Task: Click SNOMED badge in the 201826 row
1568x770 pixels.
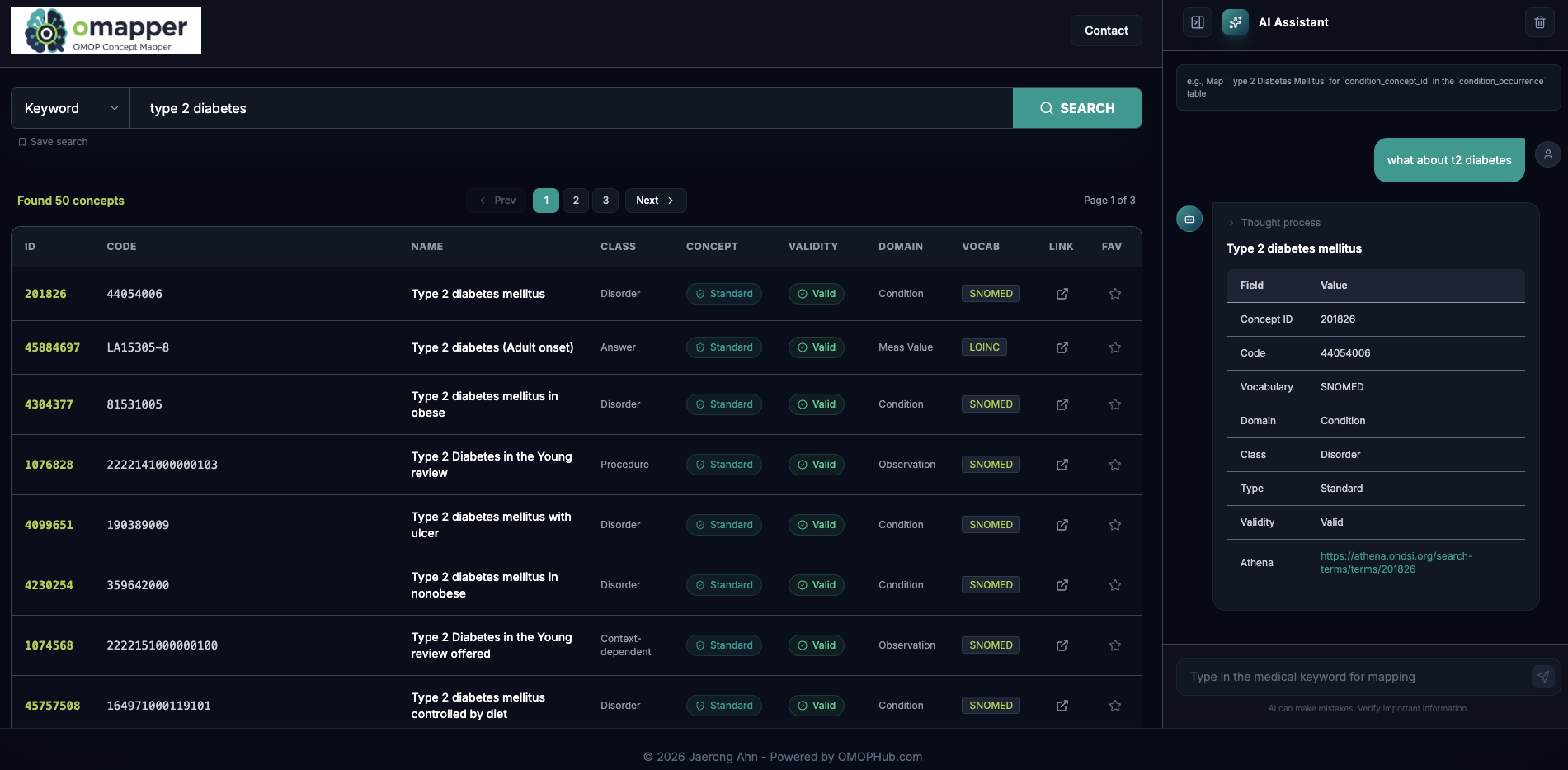Action: pyautogui.click(x=991, y=294)
